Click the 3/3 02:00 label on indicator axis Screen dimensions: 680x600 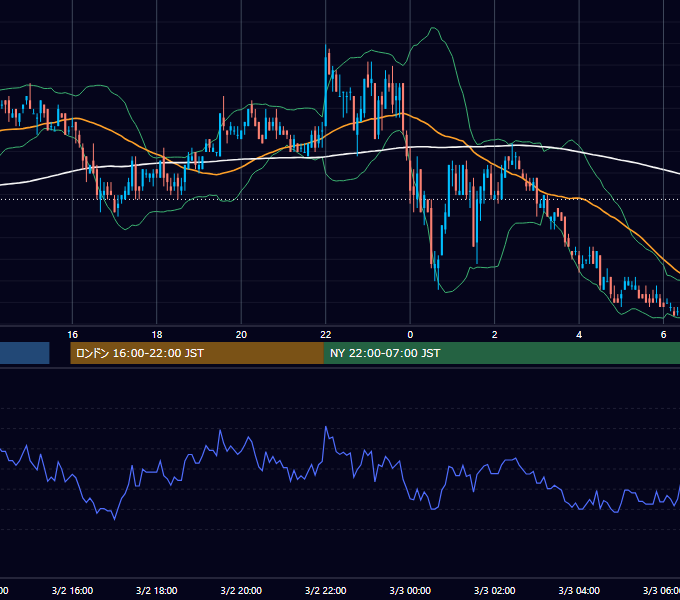[494, 590]
